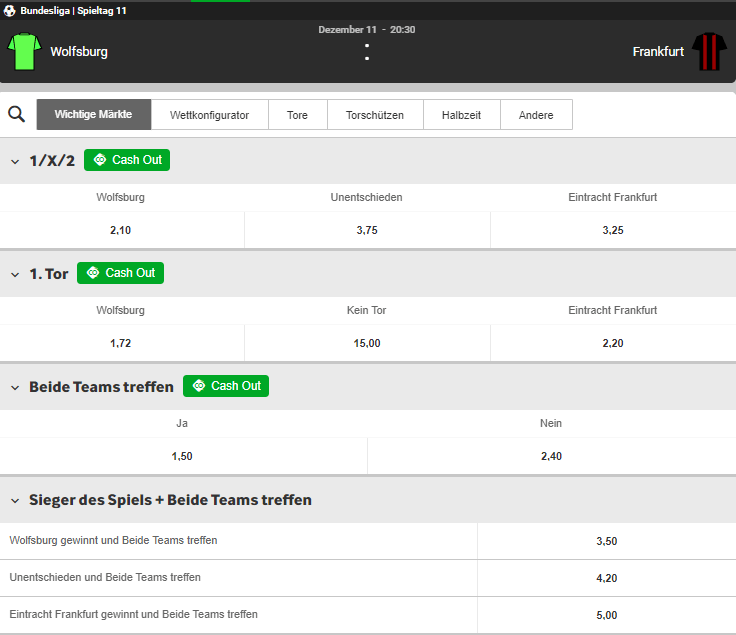Viewport: 736px width, 635px height.
Task: Click the search magnifier icon
Action: pyautogui.click(x=16, y=114)
